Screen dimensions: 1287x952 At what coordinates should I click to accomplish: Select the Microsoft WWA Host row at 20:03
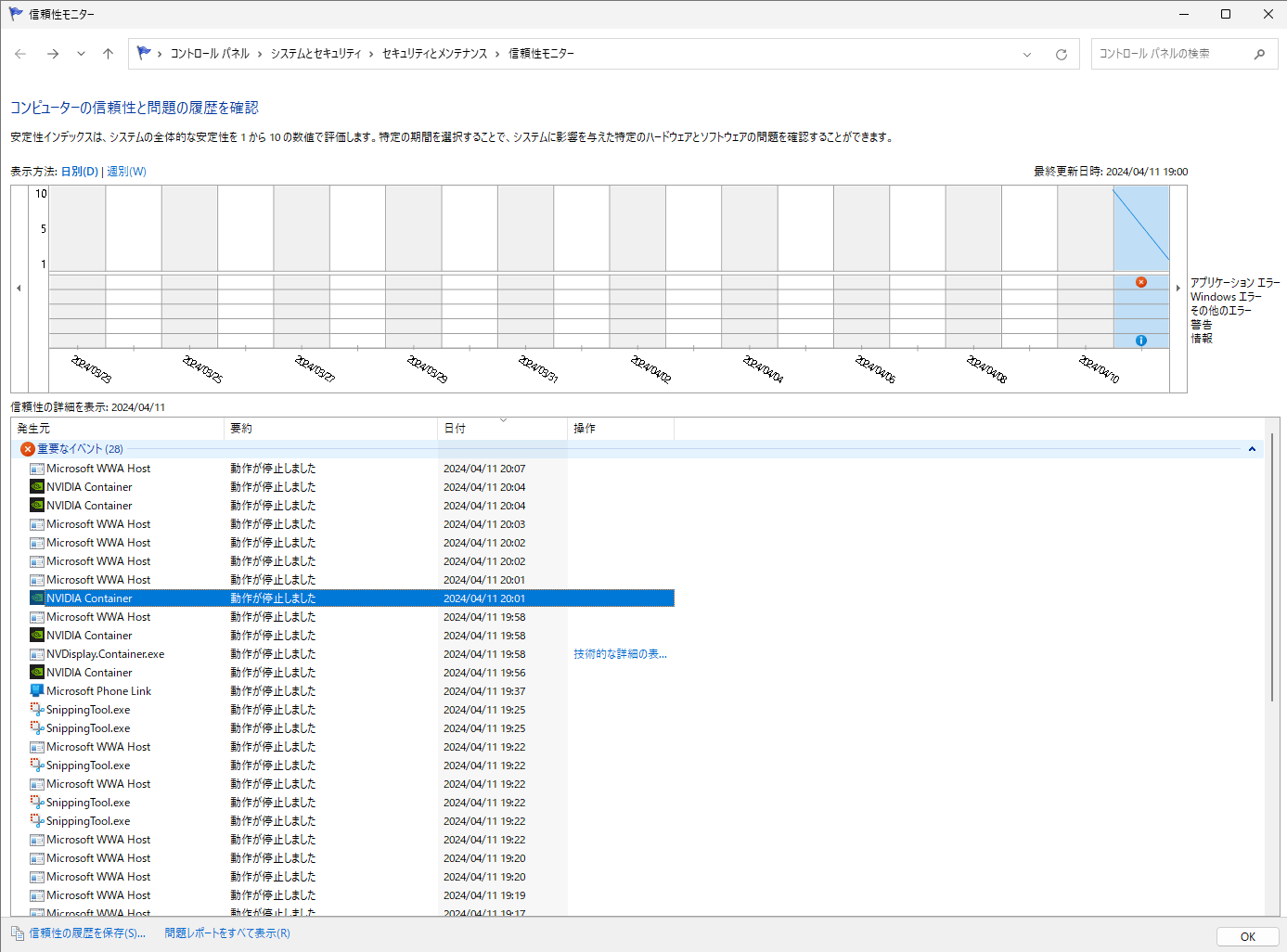[351, 524]
